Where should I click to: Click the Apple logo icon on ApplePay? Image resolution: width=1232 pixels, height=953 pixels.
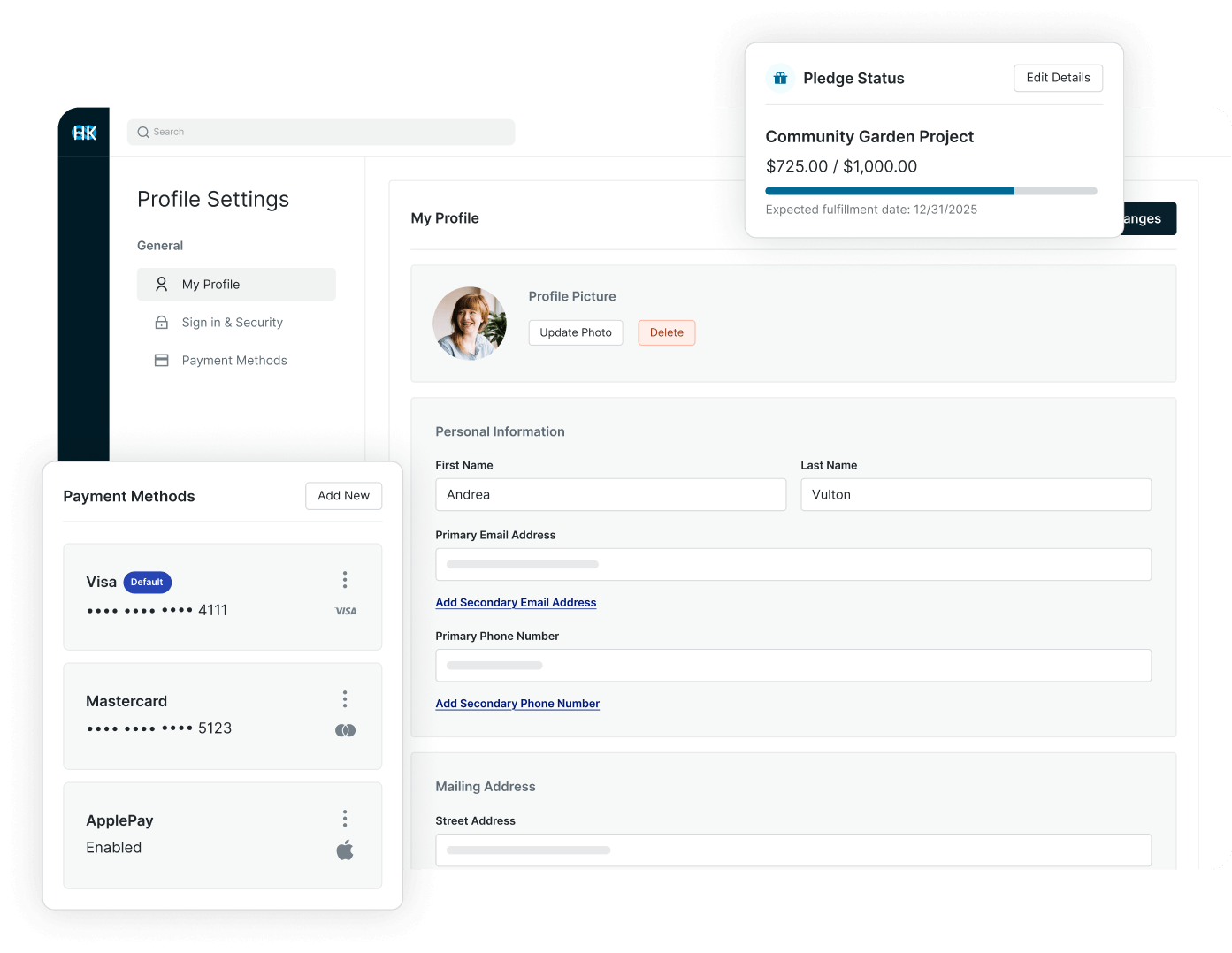pyautogui.click(x=345, y=850)
